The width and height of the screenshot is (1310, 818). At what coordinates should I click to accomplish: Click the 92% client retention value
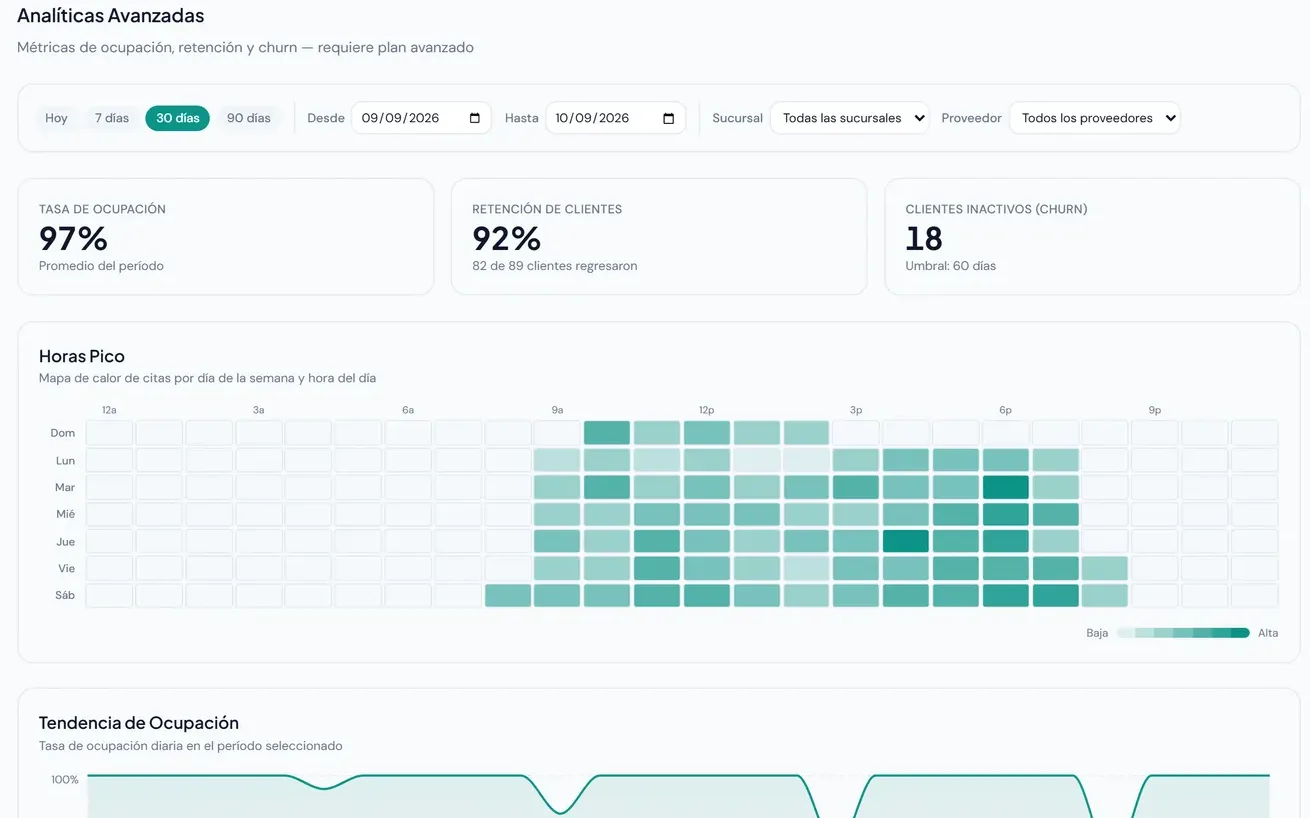pos(507,239)
